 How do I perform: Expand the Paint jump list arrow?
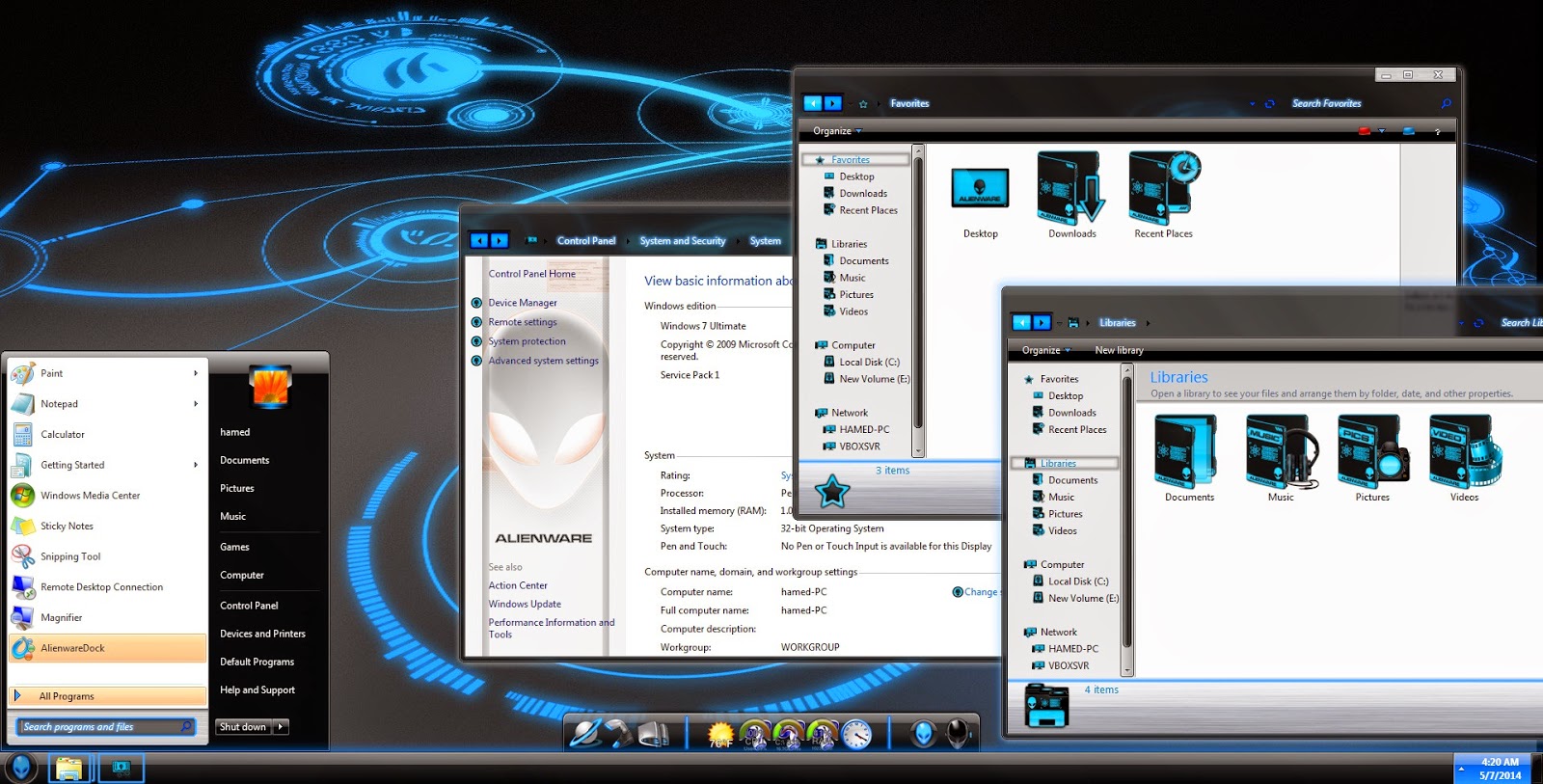(195, 373)
